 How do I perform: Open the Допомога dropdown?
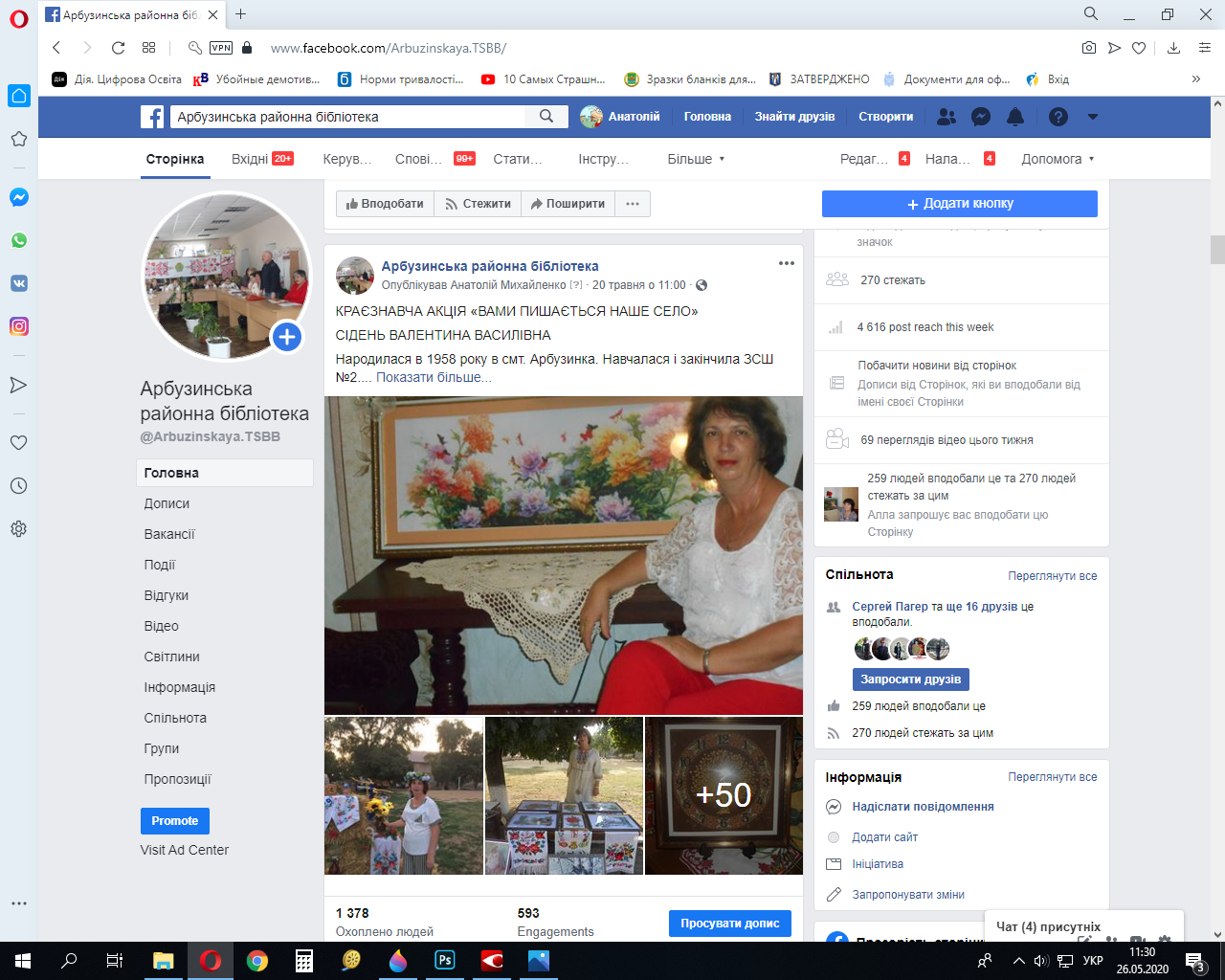(x=1057, y=159)
